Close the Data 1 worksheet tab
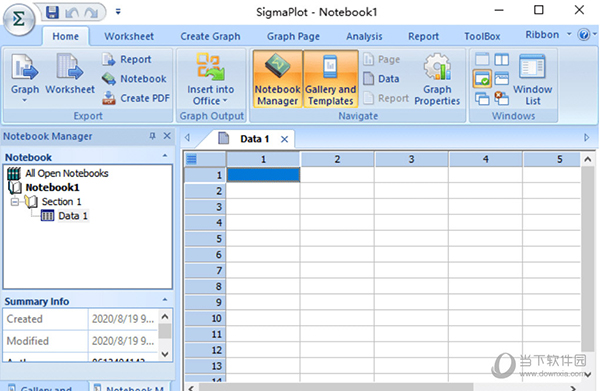 coord(284,139)
